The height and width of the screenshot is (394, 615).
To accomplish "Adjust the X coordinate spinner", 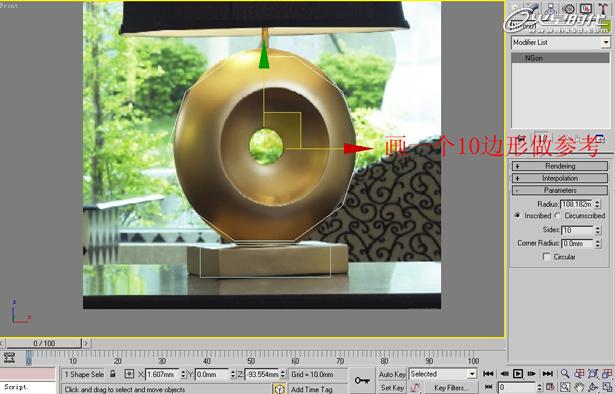I will [x=183, y=374].
